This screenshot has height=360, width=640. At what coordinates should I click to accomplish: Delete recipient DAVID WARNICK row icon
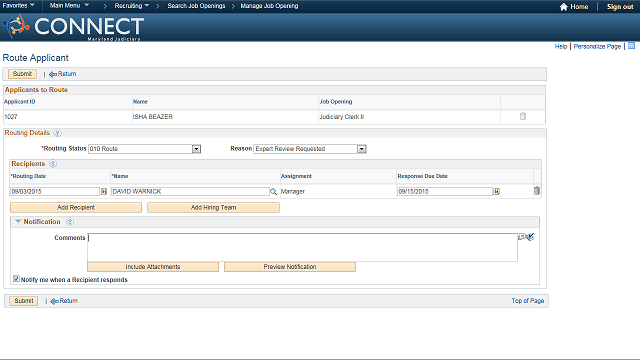(x=537, y=191)
